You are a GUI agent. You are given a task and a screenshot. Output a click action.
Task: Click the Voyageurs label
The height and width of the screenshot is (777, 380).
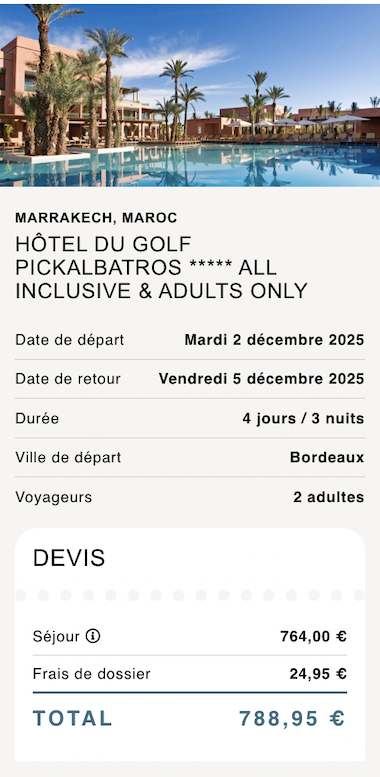coord(54,497)
